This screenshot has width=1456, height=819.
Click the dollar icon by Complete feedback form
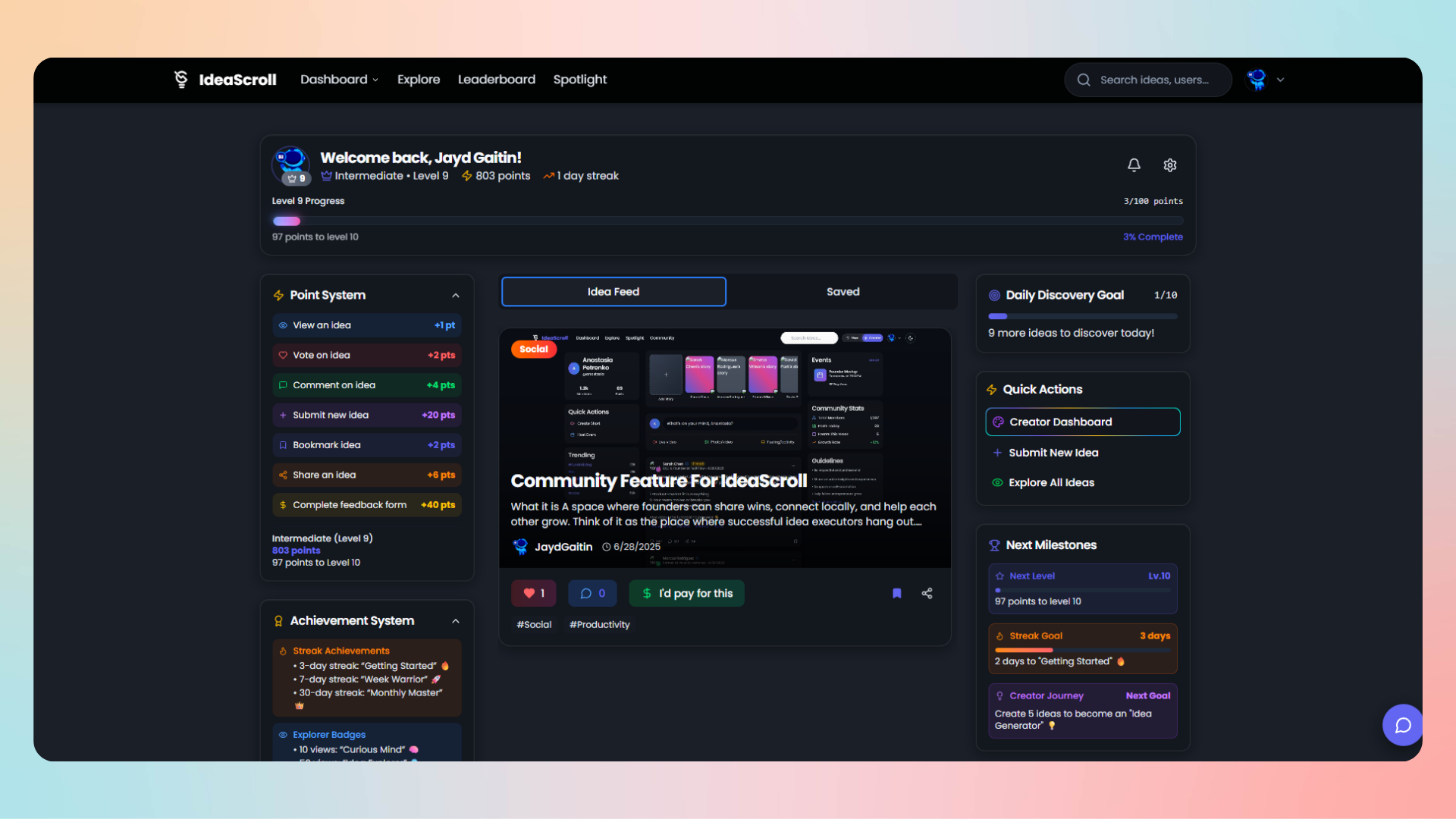click(x=283, y=505)
